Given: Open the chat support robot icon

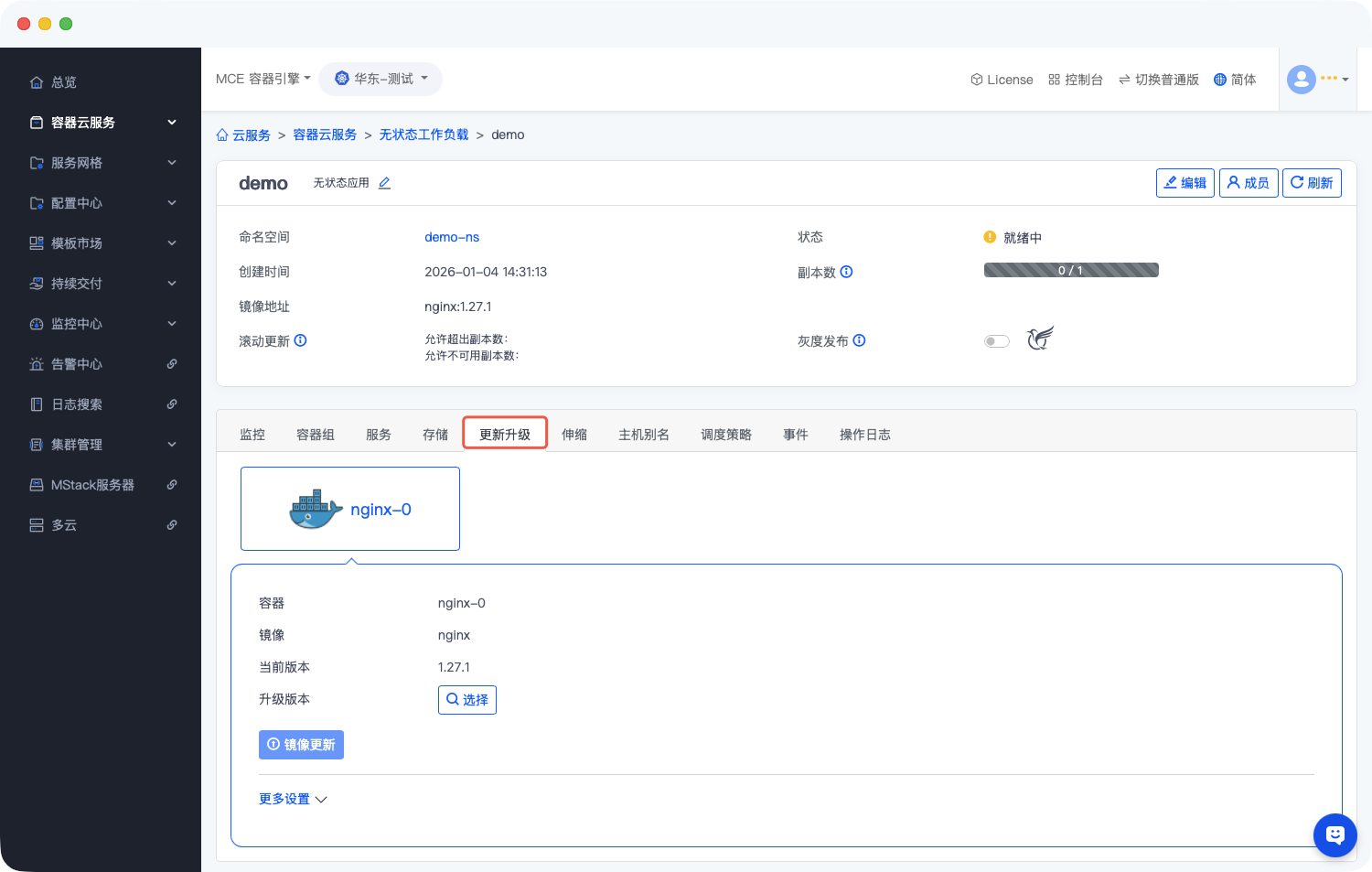Looking at the screenshot, I should pos(1334,834).
